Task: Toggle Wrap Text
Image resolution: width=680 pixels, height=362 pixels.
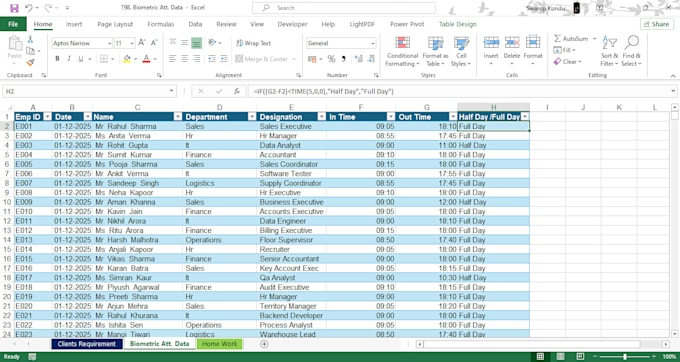Action: click(254, 43)
